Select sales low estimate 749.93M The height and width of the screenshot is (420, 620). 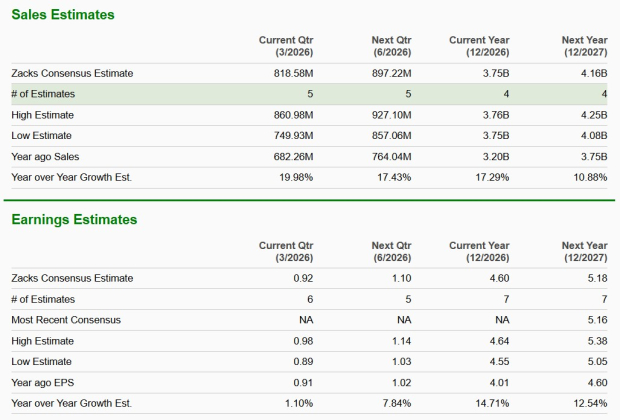tap(293, 136)
